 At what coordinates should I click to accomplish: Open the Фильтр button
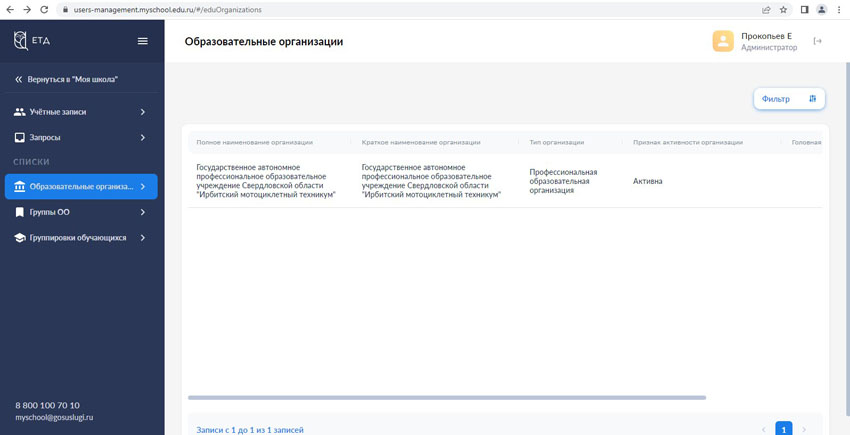(788, 99)
